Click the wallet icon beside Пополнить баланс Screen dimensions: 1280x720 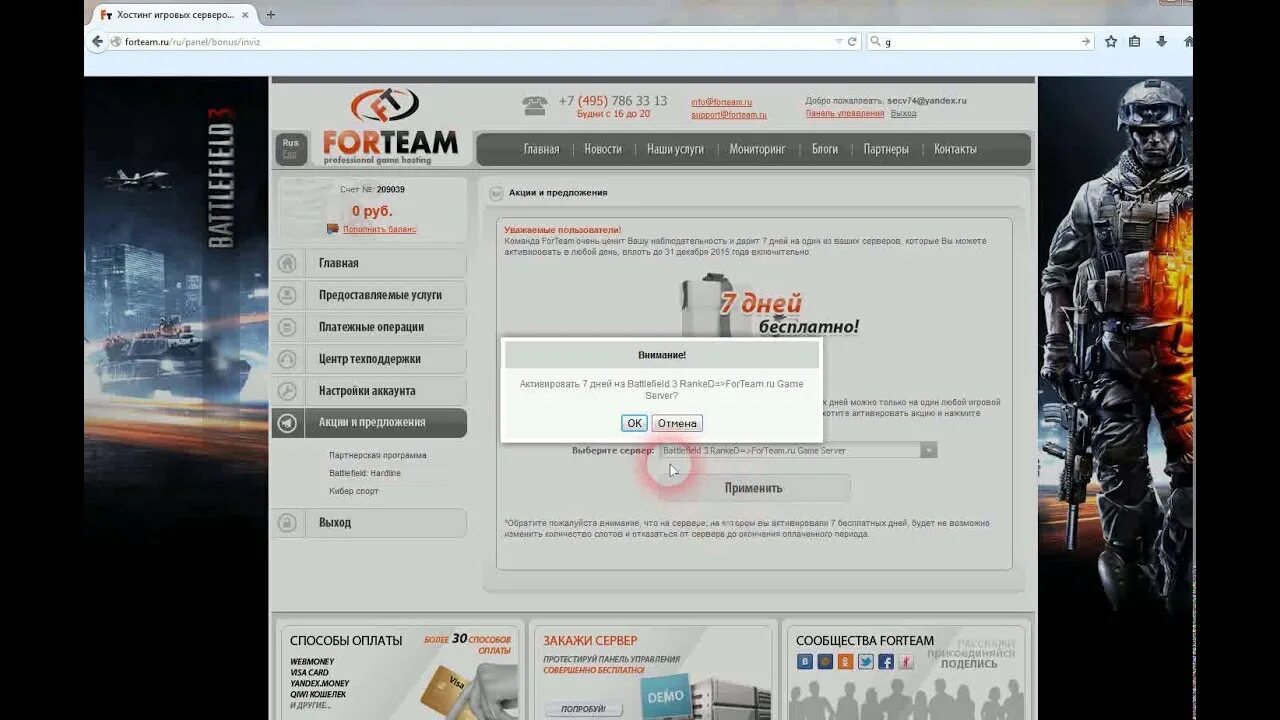pos(333,229)
